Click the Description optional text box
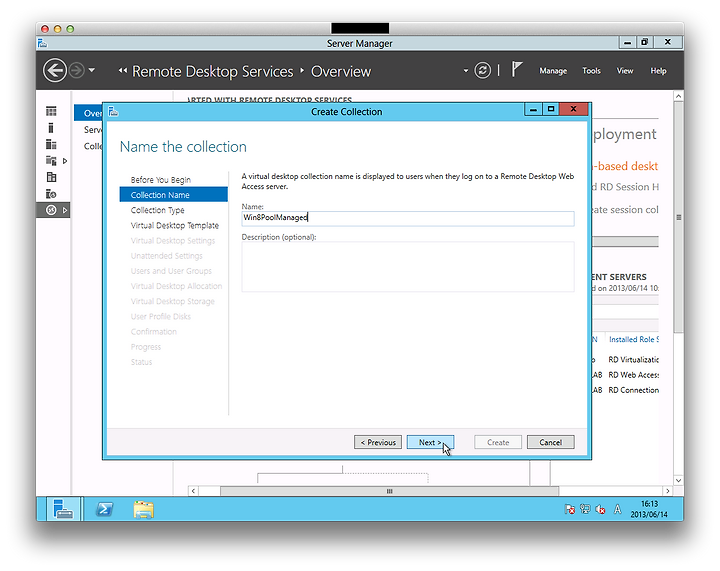Screen dimensions: 720x571 point(408,267)
